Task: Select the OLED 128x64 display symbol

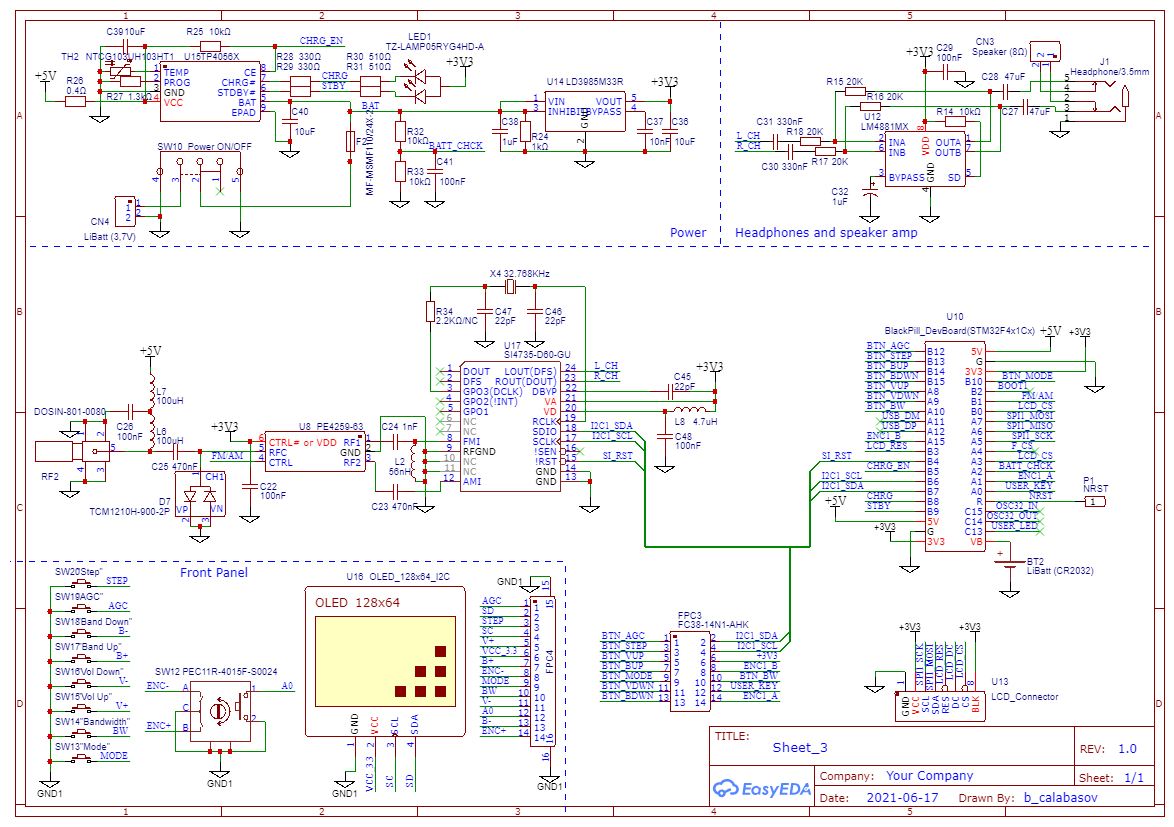Action: tap(384, 650)
